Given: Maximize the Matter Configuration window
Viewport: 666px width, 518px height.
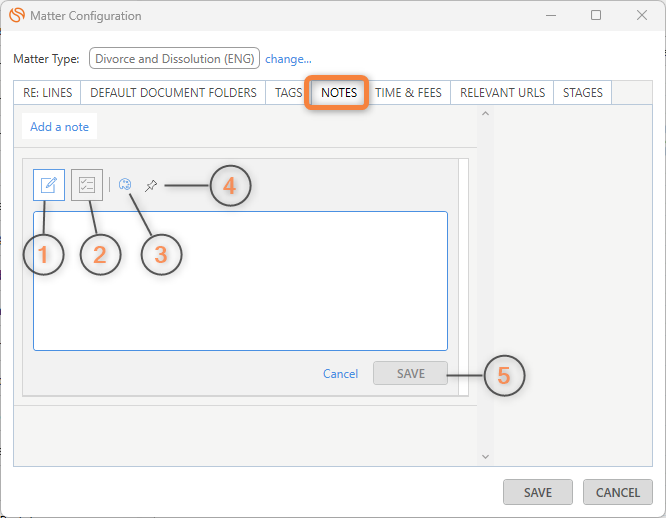Looking at the screenshot, I should click(596, 16).
